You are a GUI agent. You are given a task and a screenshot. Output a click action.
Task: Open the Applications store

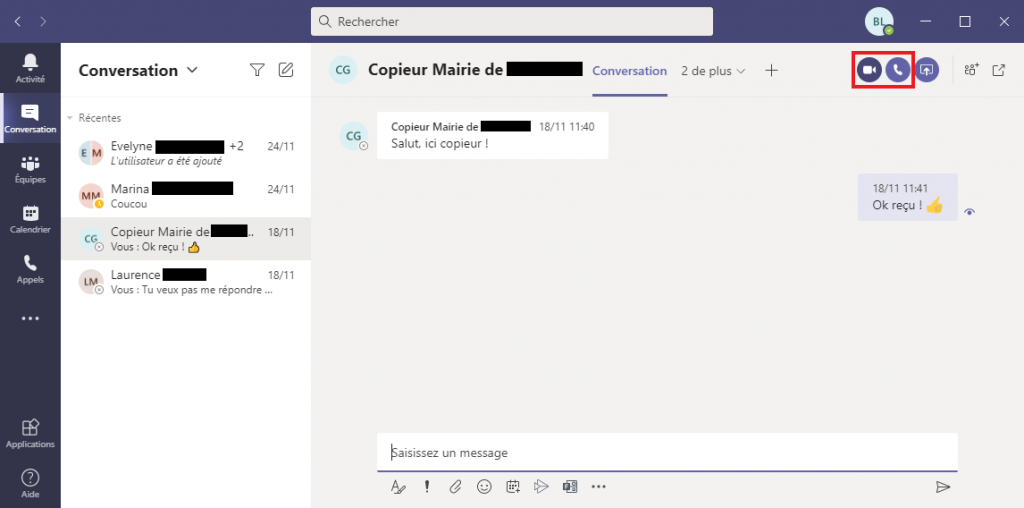(30, 434)
